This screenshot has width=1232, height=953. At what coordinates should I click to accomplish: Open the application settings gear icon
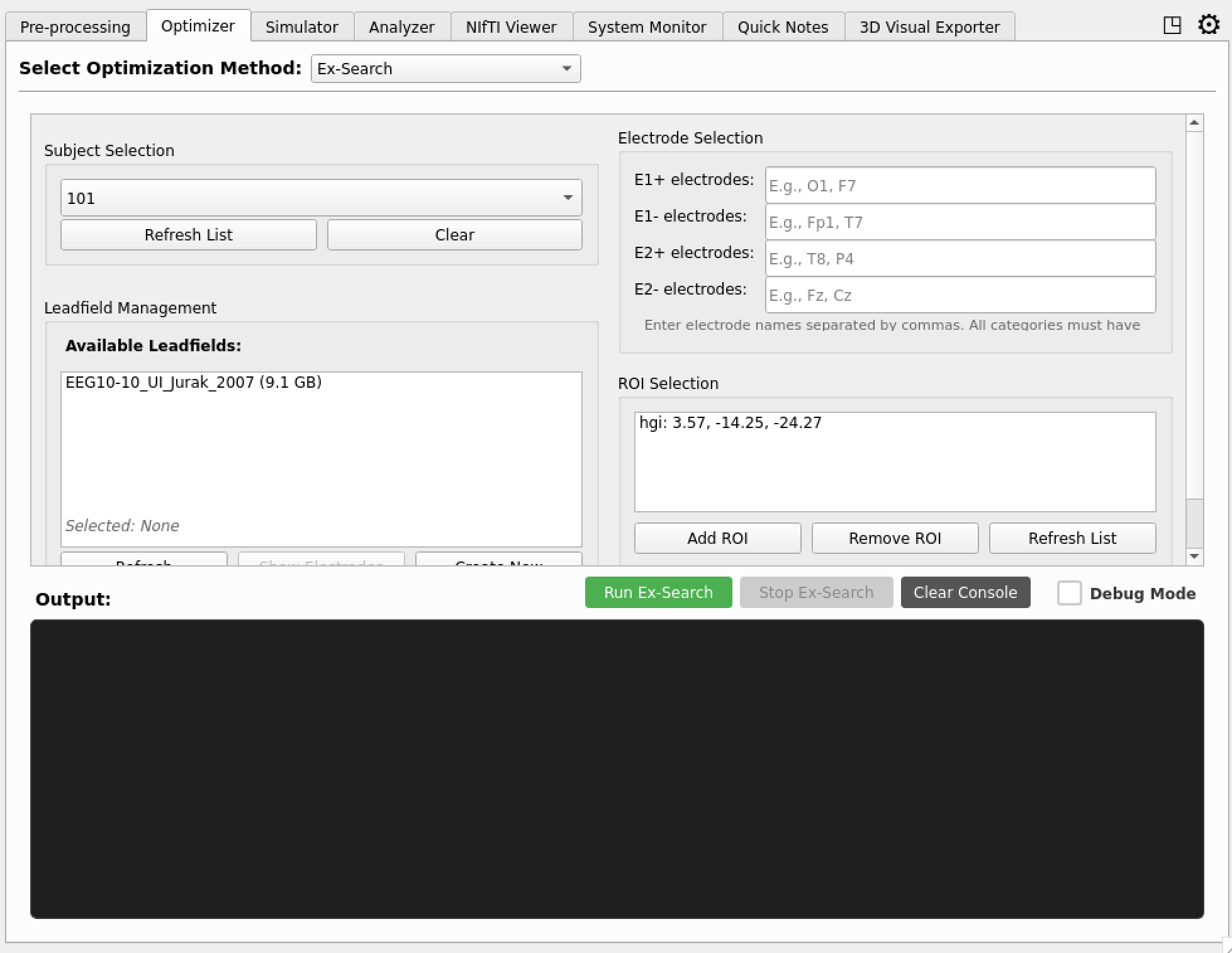pyautogui.click(x=1208, y=25)
